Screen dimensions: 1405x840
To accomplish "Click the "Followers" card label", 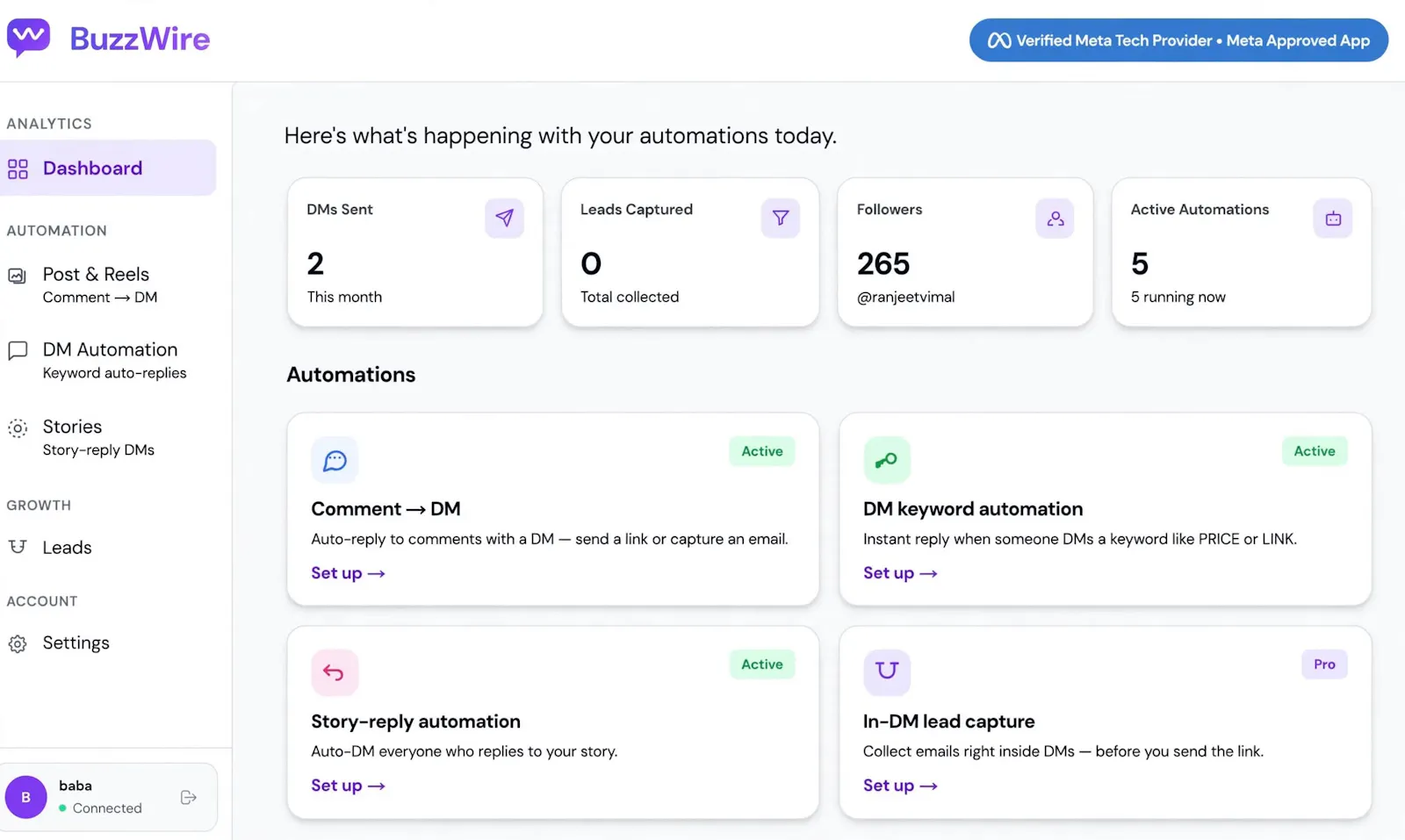I will coord(890,209).
